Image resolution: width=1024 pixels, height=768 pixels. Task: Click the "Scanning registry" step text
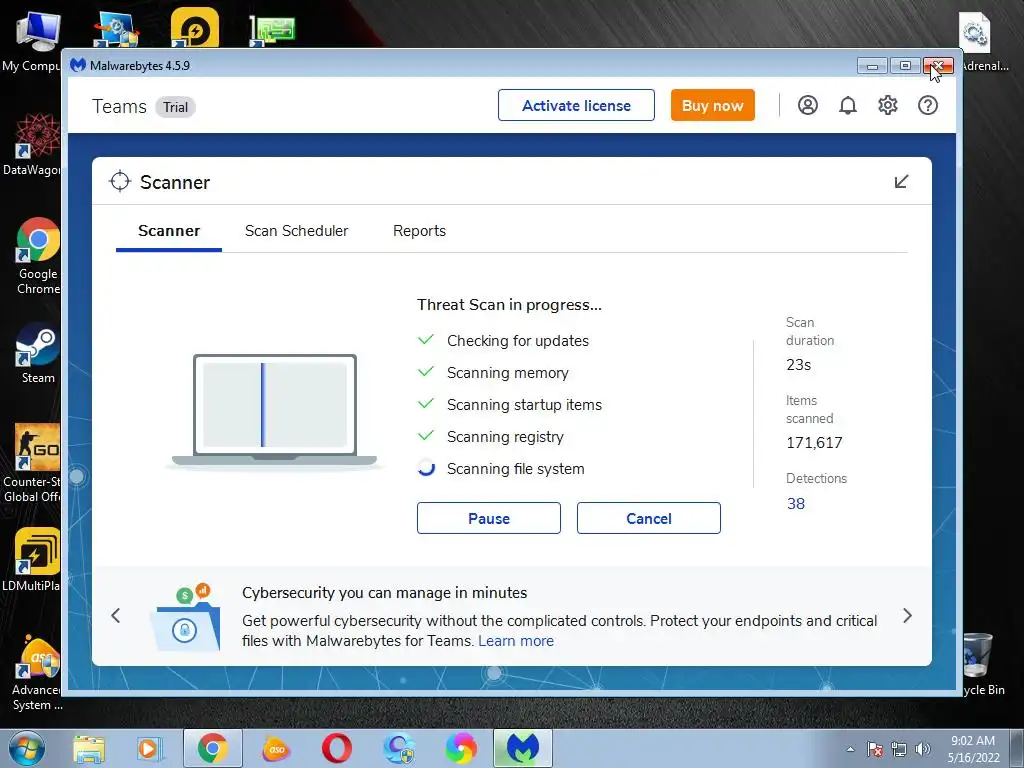click(x=505, y=436)
